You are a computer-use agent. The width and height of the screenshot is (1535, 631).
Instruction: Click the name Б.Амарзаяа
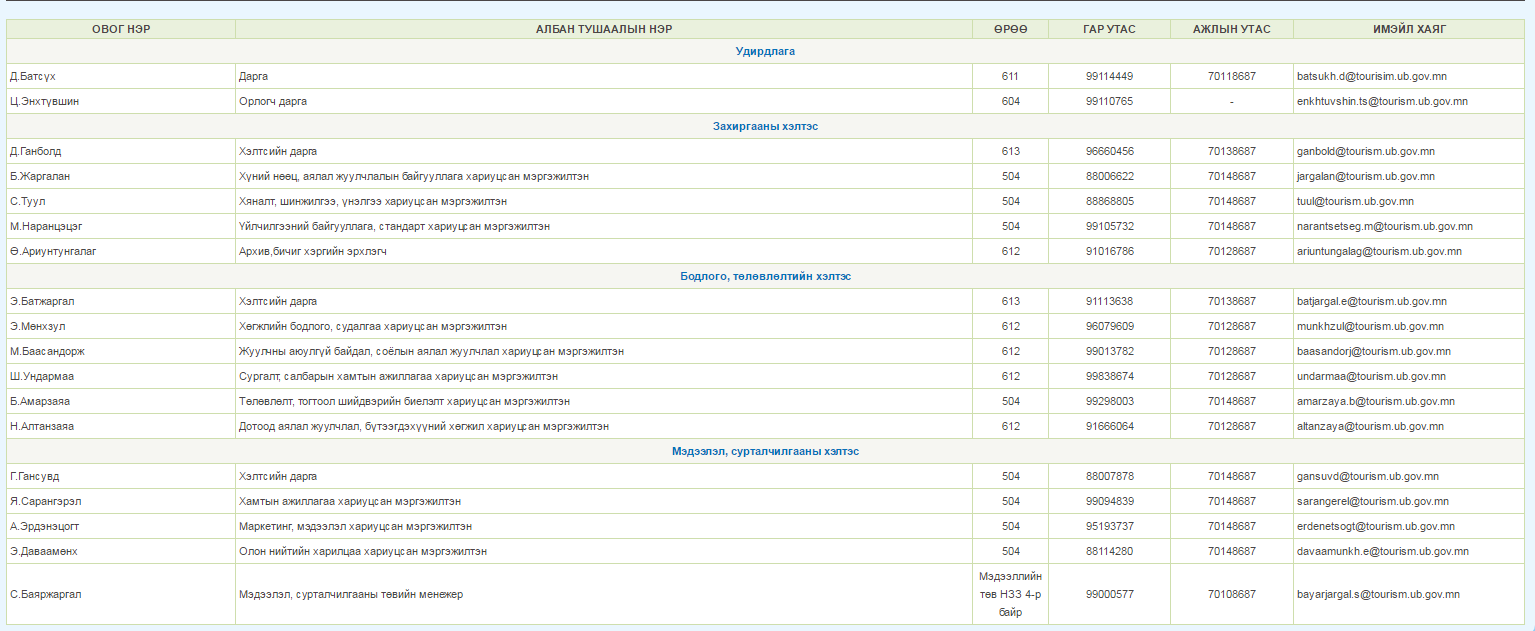click(40, 401)
